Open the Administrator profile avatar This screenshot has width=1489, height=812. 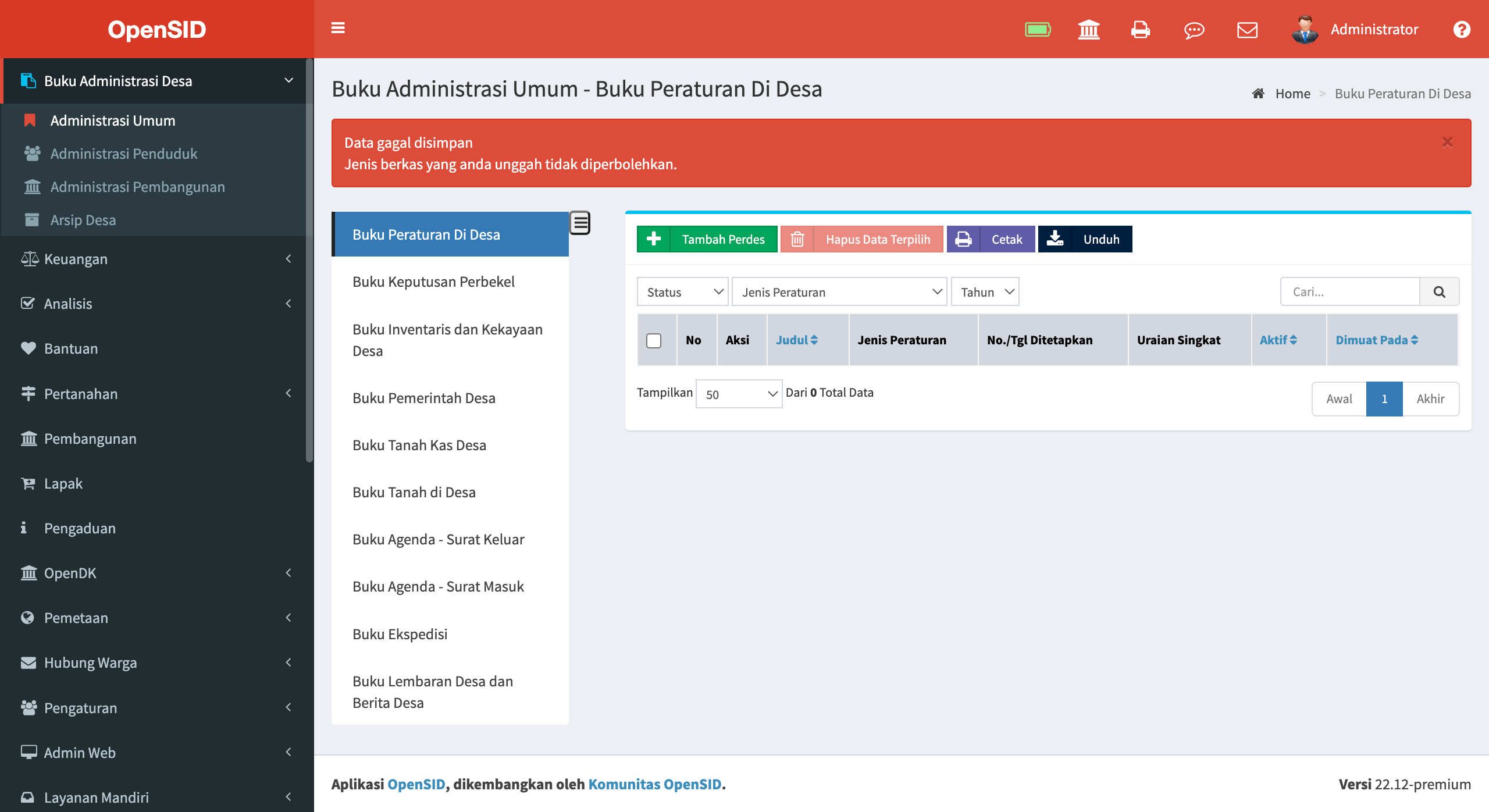[1306, 29]
